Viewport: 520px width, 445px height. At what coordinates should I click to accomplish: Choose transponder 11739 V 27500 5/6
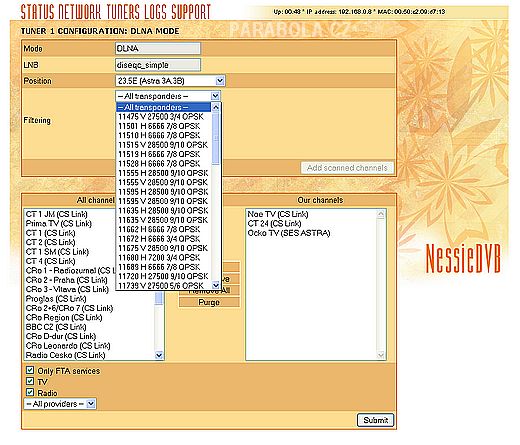[163, 285]
